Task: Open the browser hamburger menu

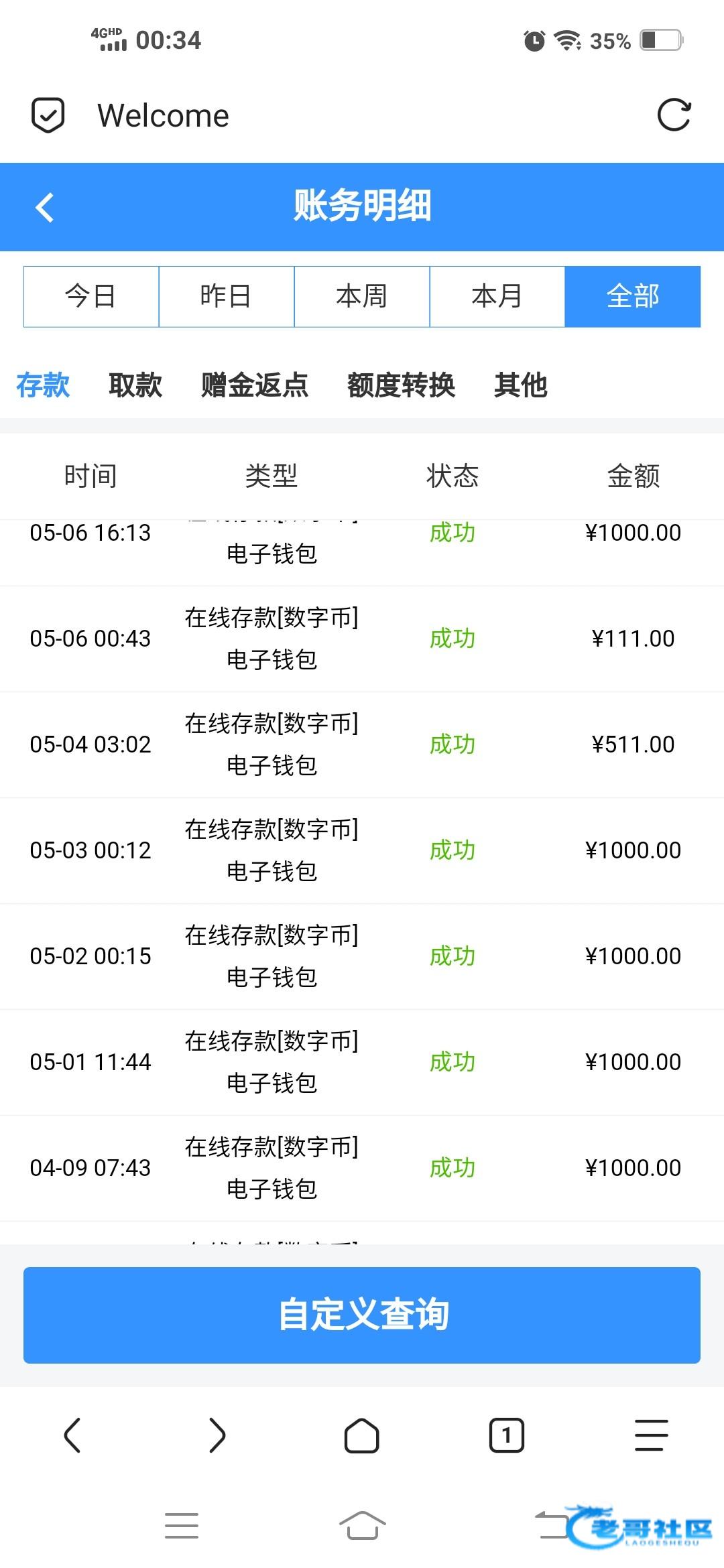Action: 651,1435
